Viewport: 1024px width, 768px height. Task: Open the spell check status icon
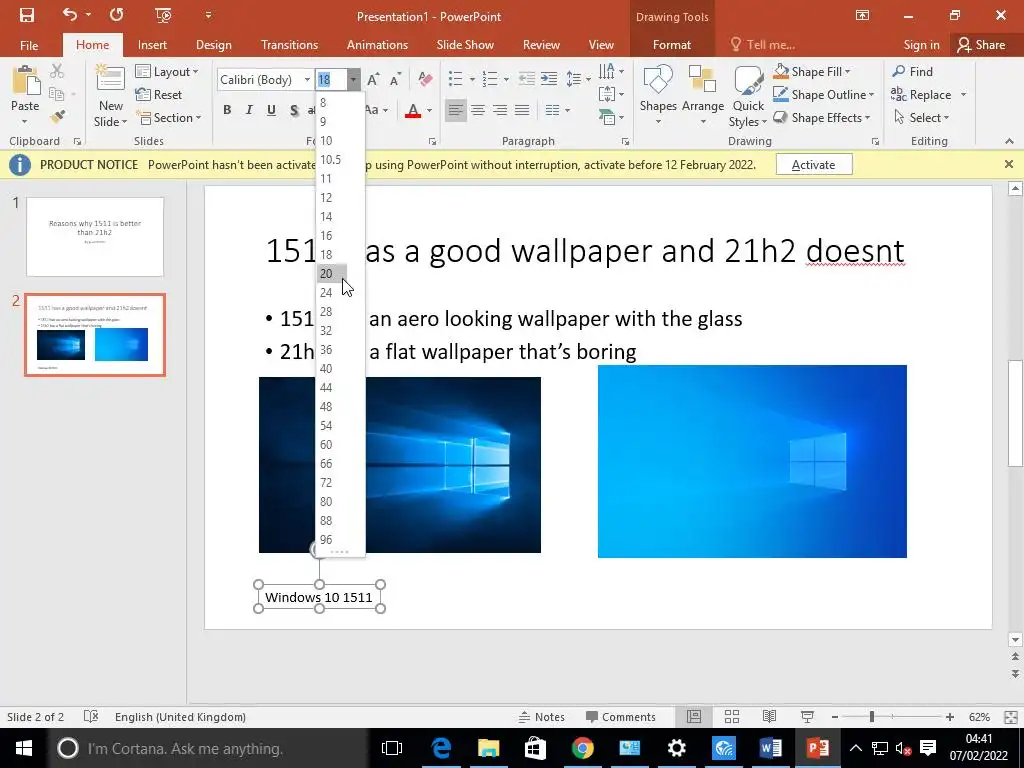tap(91, 717)
